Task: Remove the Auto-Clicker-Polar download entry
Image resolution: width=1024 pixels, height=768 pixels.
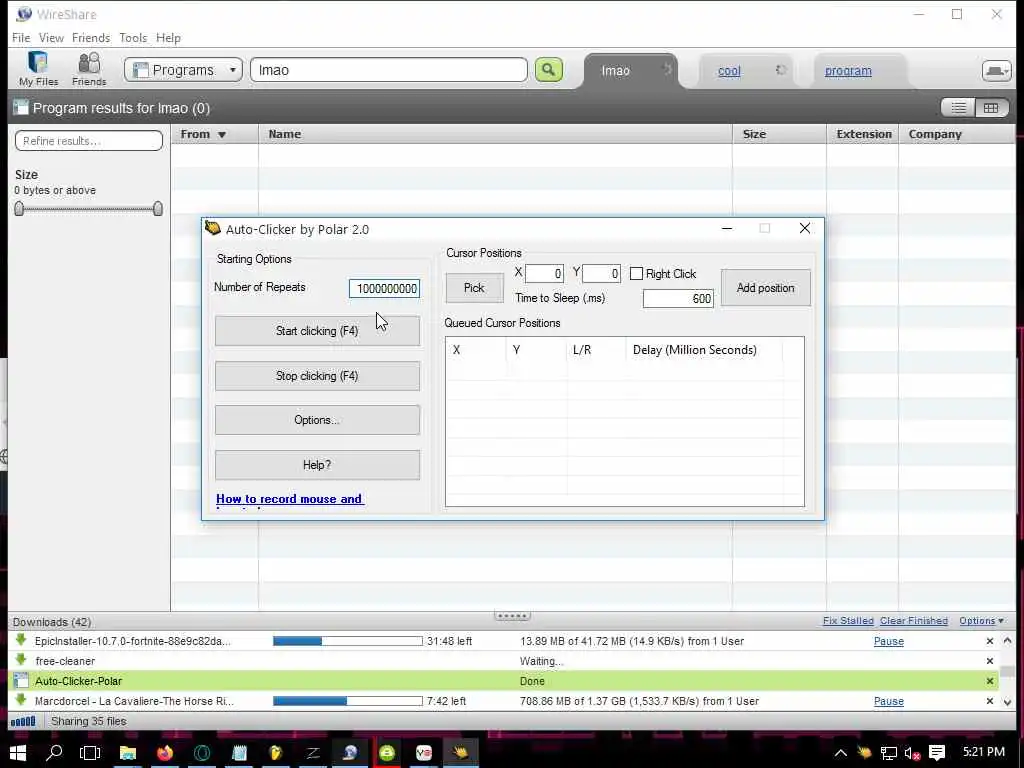Action: pyautogui.click(x=989, y=681)
